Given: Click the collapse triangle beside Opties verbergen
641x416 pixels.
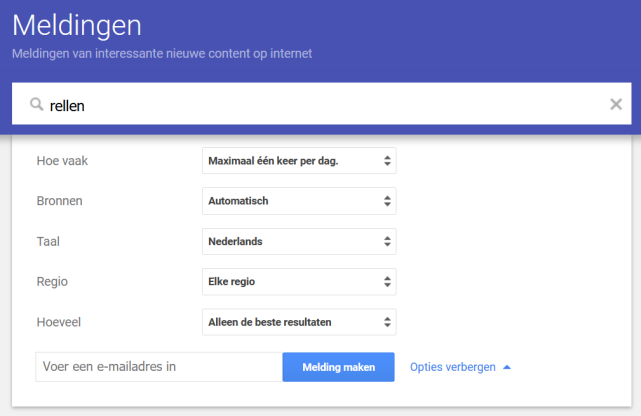Looking at the screenshot, I should [x=507, y=367].
